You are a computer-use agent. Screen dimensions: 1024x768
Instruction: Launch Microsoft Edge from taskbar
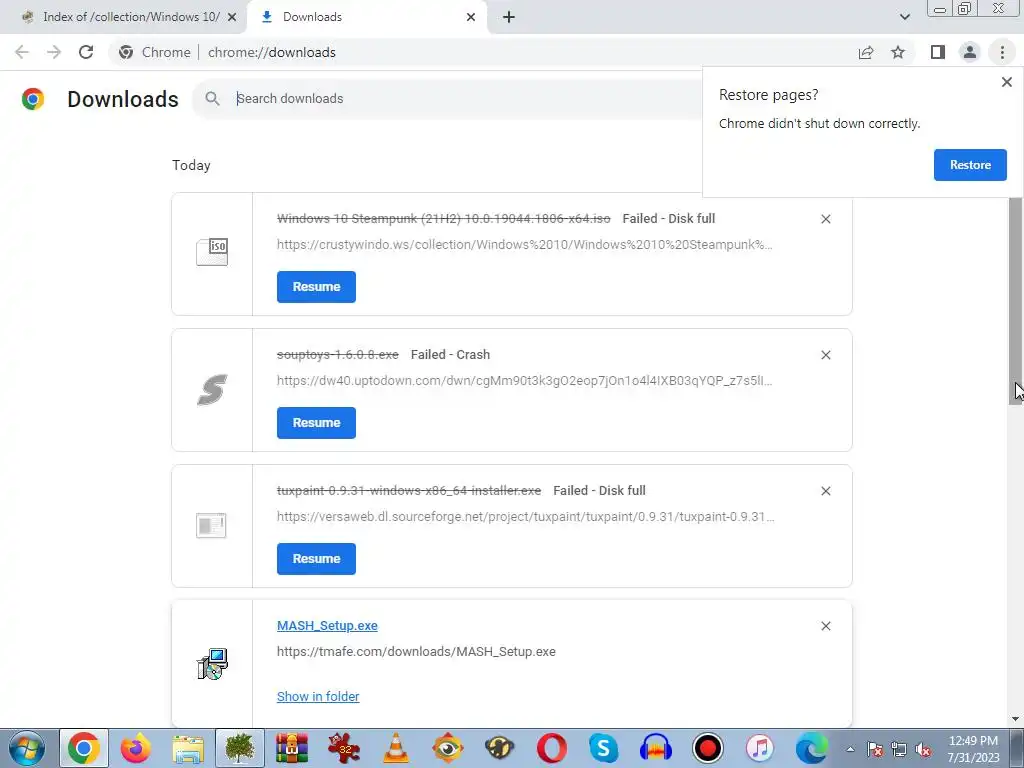812,748
